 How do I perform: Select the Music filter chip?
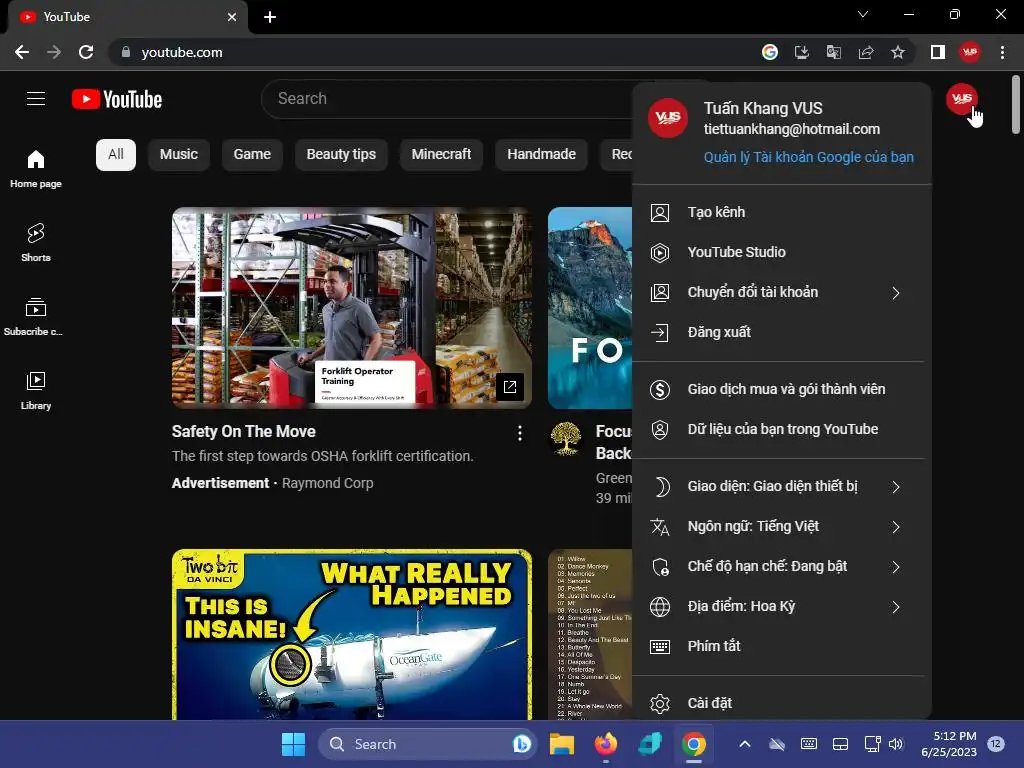tap(179, 155)
